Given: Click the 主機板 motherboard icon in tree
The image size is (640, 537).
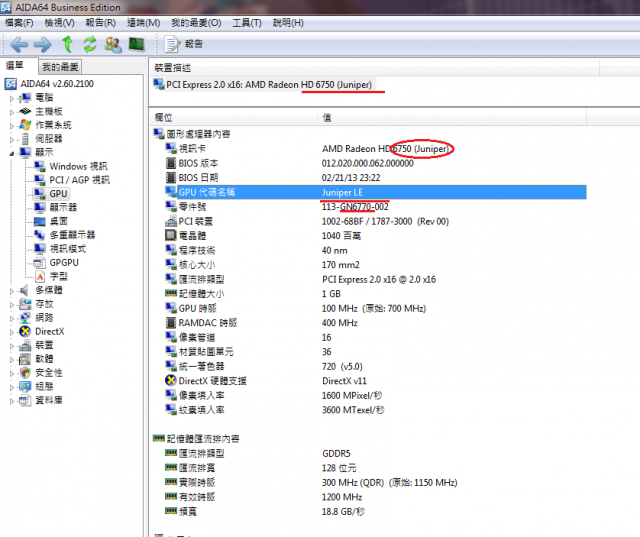Looking at the screenshot, I should (x=25, y=111).
